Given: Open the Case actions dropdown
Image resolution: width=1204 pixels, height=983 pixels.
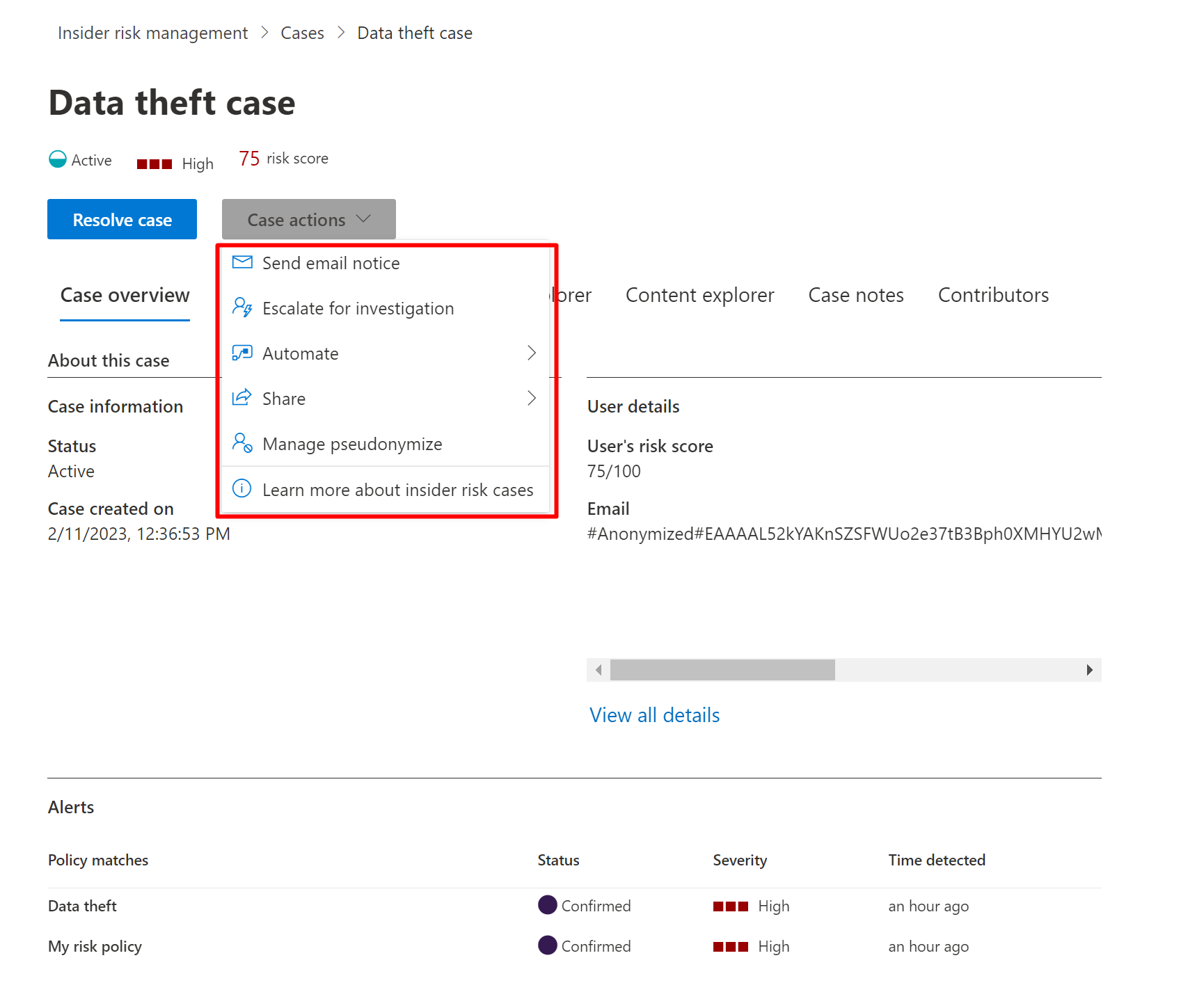Looking at the screenshot, I should [x=308, y=220].
